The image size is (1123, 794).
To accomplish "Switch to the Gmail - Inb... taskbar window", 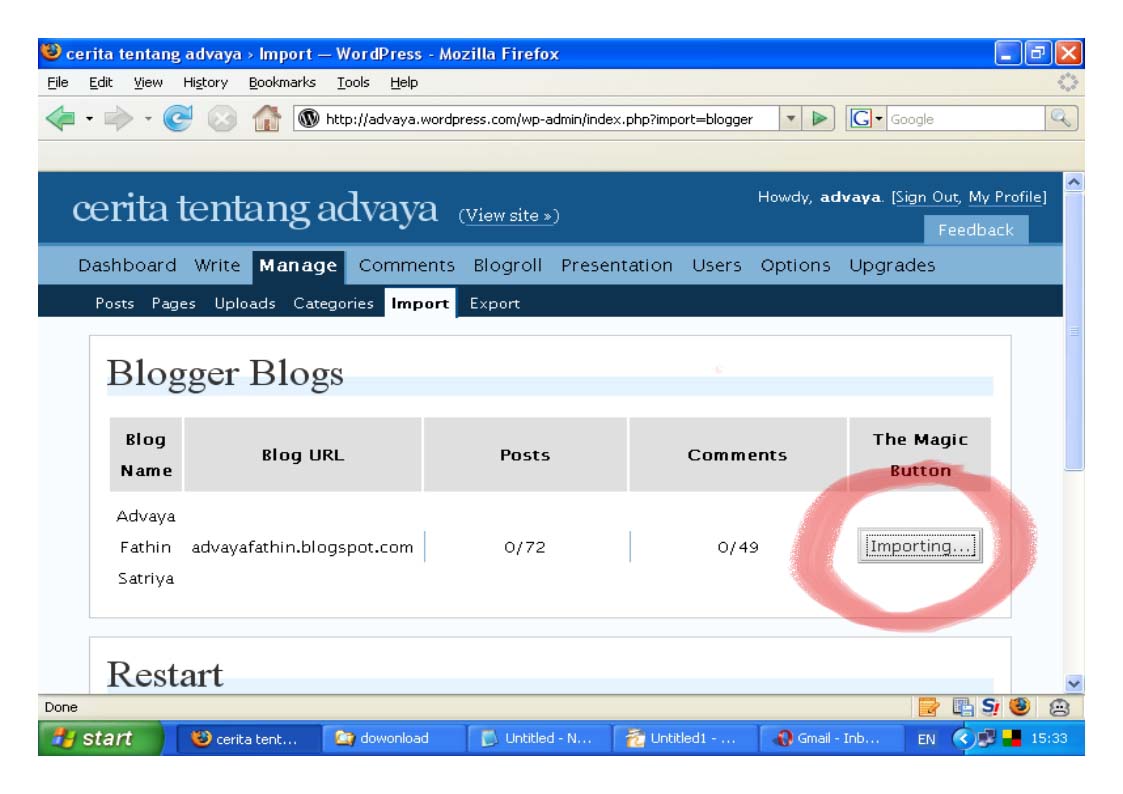I will pos(829,738).
